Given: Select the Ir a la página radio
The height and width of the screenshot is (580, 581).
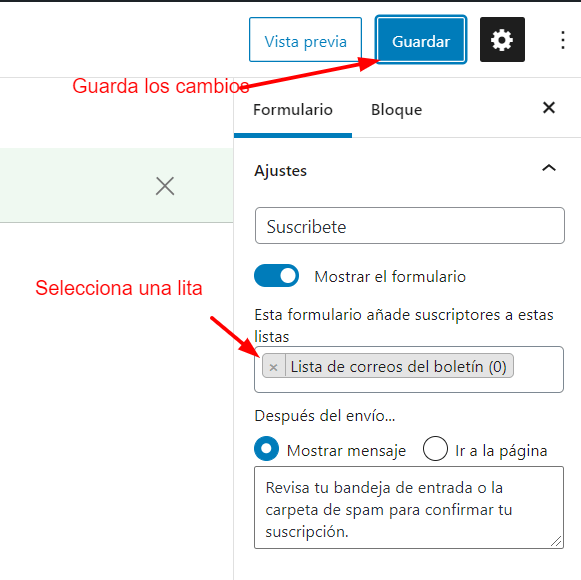Looking at the screenshot, I should 435,449.
